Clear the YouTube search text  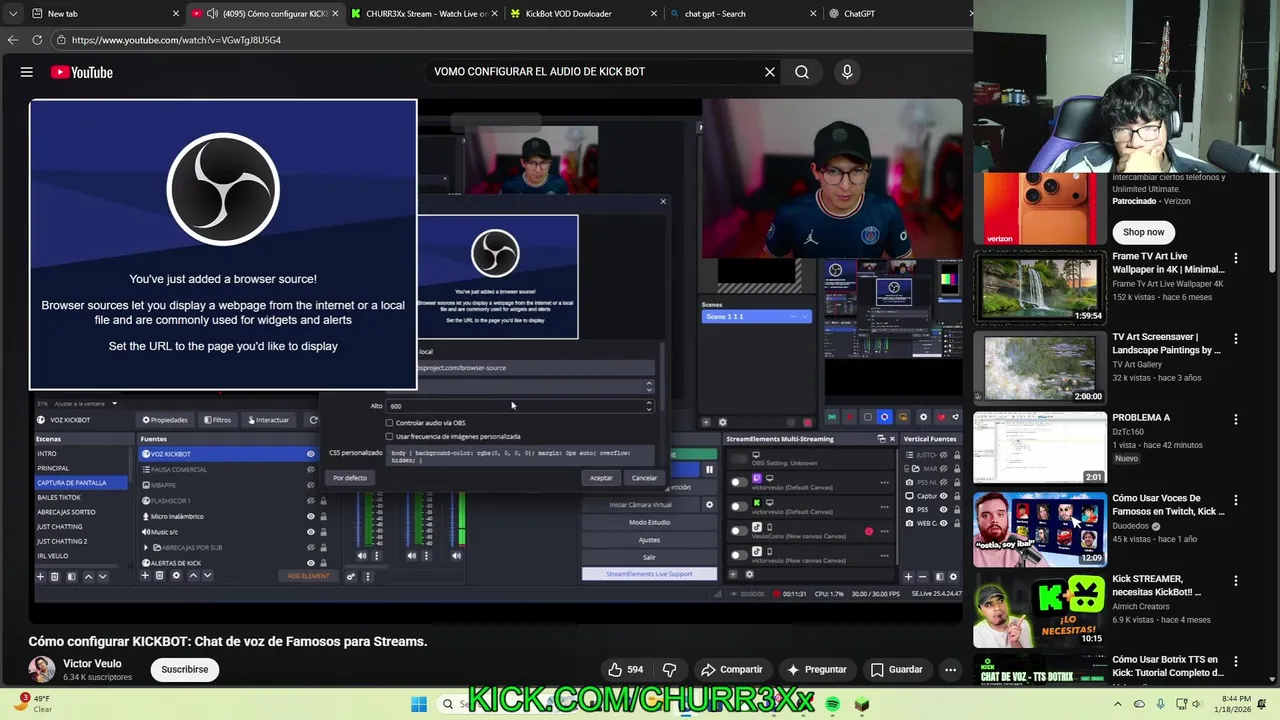tap(770, 72)
